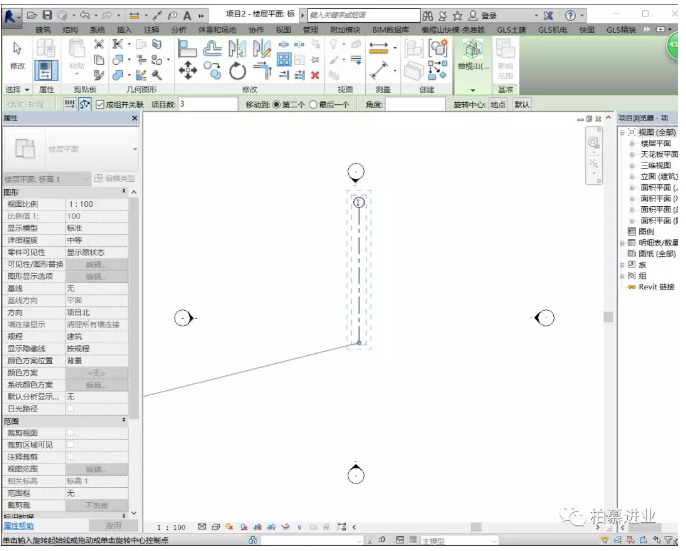Open the 建筑 ribbon tab

click(x=43, y=30)
